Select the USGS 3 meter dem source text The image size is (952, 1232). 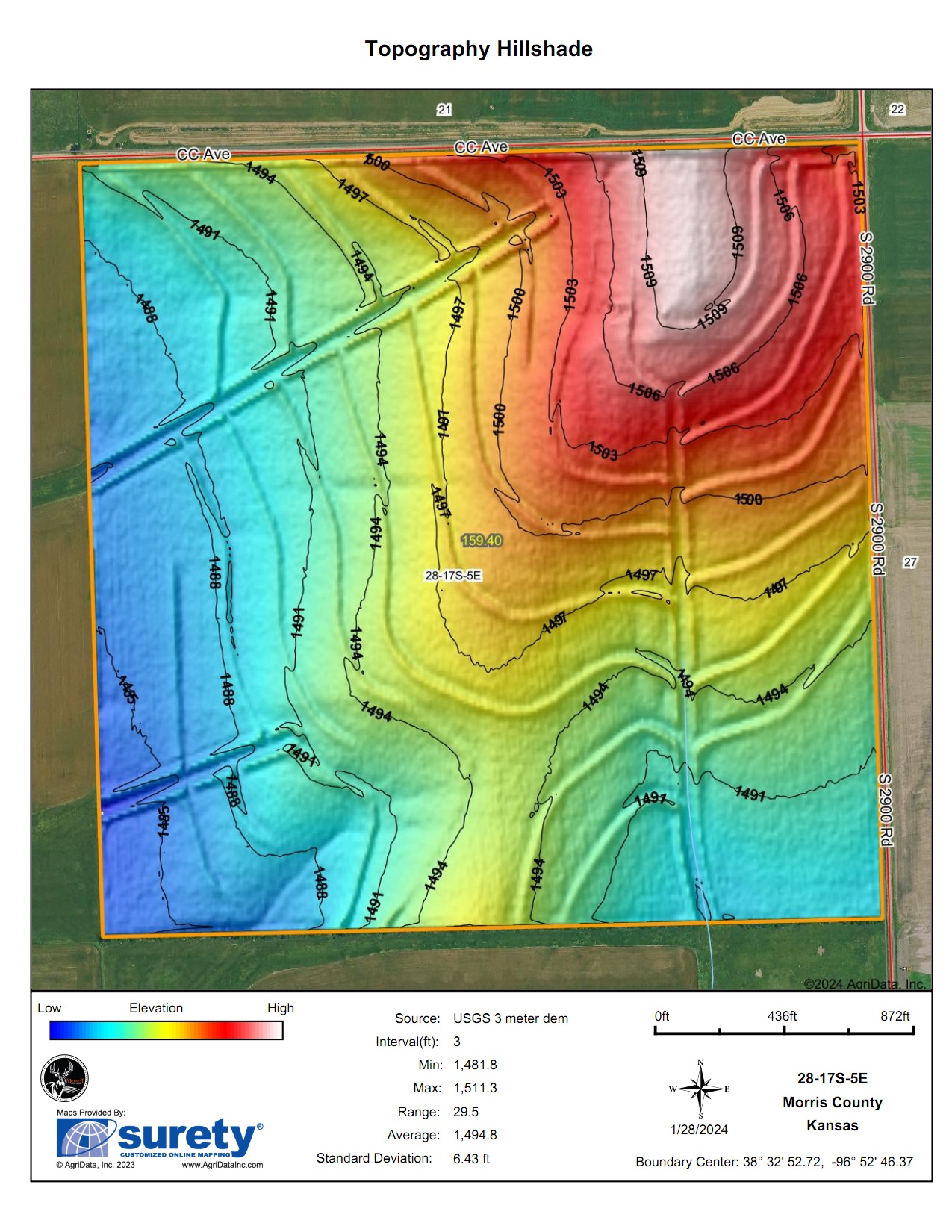[x=511, y=1018]
